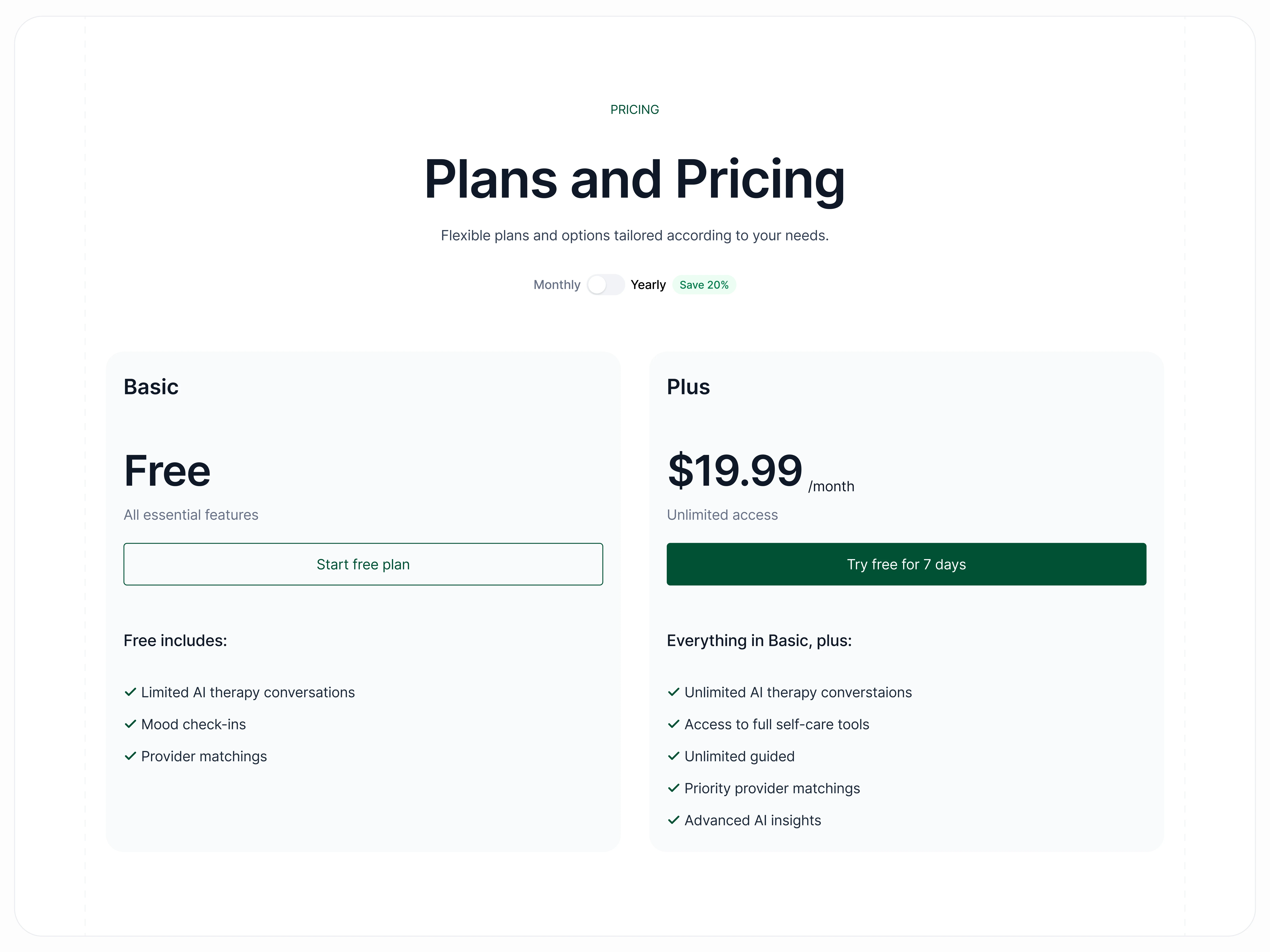Click checkmark beside Access to full self-care tools
Screen dimensions: 1270x952
click(673, 724)
